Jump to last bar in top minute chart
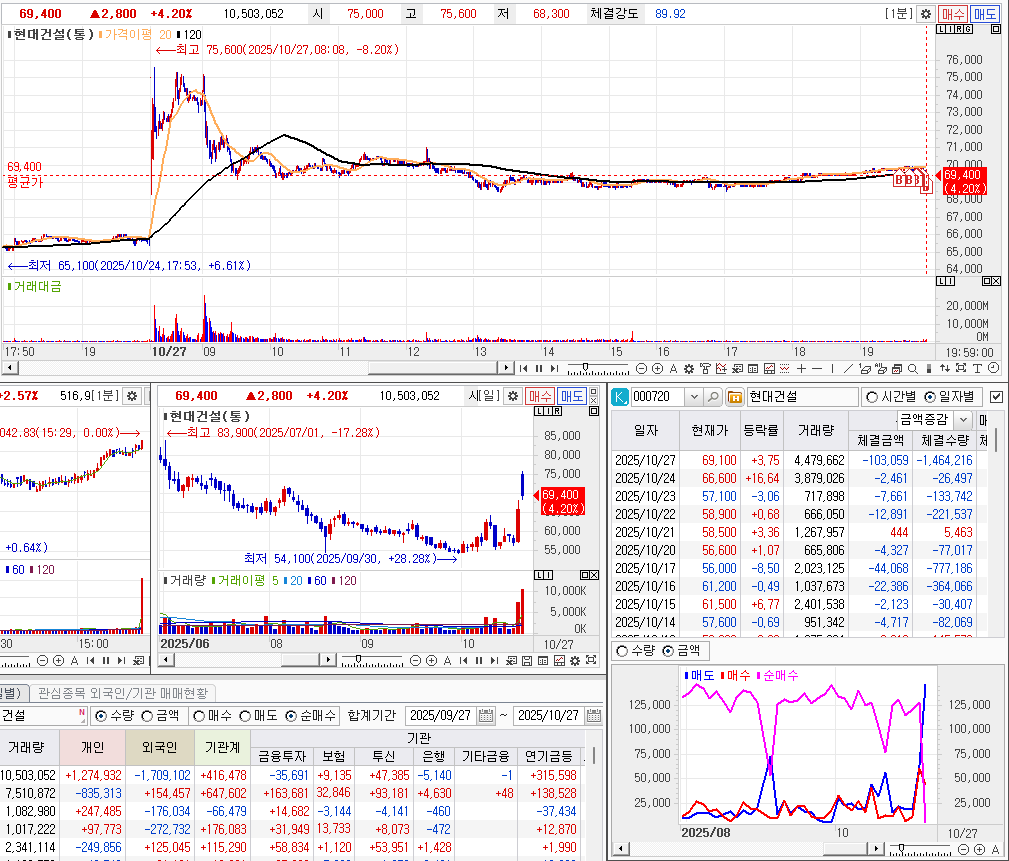 click(x=554, y=369)
